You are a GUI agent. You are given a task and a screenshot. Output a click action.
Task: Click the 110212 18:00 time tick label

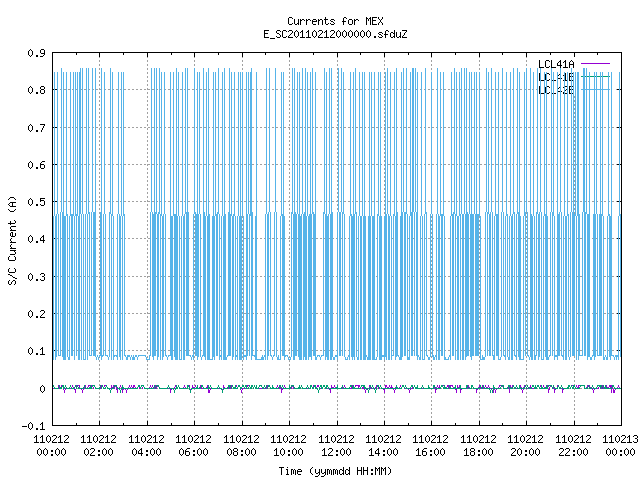tap(479, 446)
